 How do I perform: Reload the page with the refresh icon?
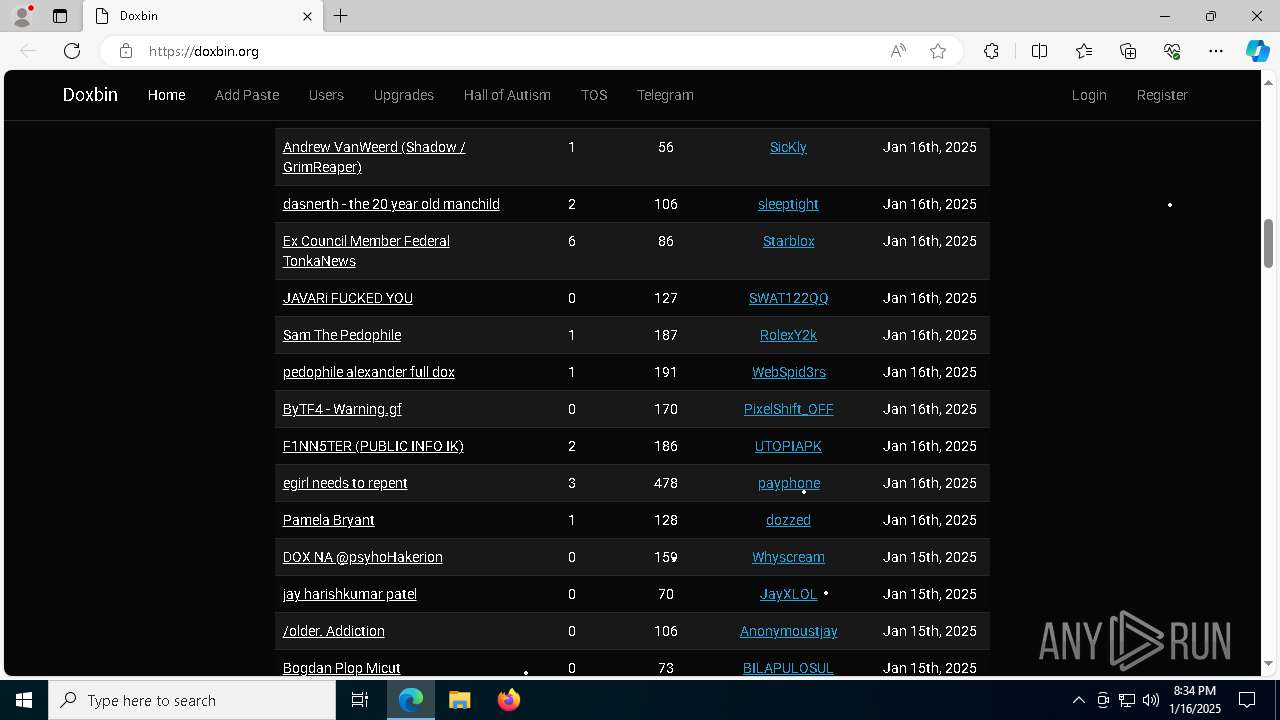[x=72, y=51]
